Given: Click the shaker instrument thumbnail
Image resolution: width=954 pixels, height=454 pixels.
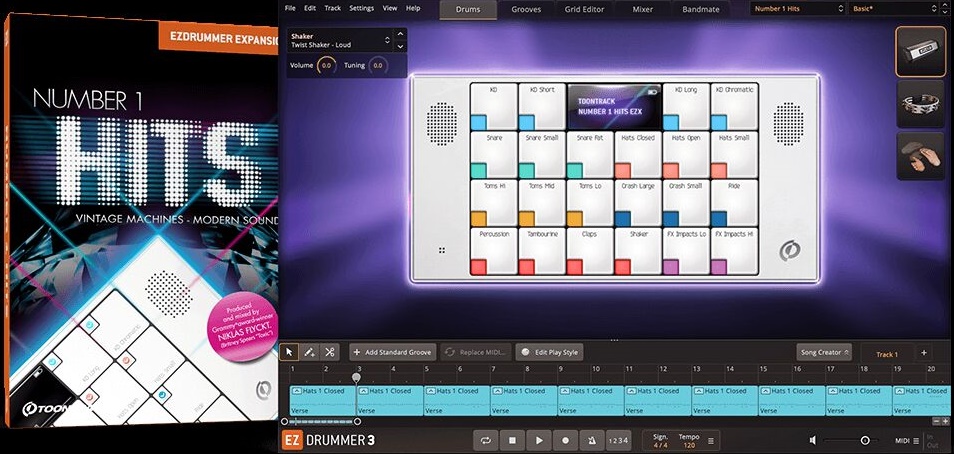Looking at the screenshot, I should [920, 49].
